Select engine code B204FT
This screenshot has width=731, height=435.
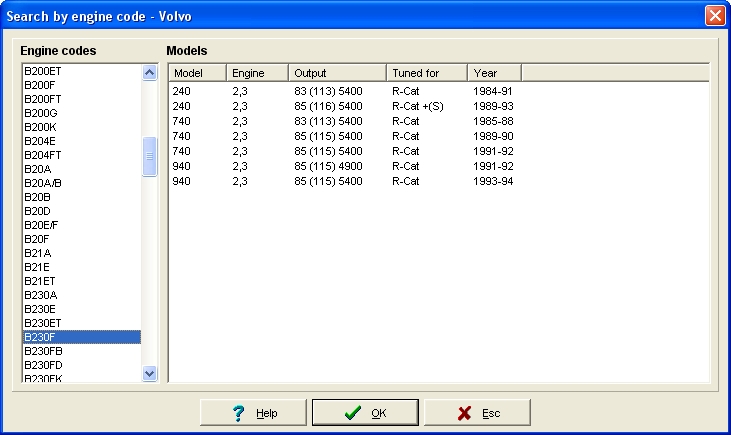pyautogui.click(x=82, y=155)
